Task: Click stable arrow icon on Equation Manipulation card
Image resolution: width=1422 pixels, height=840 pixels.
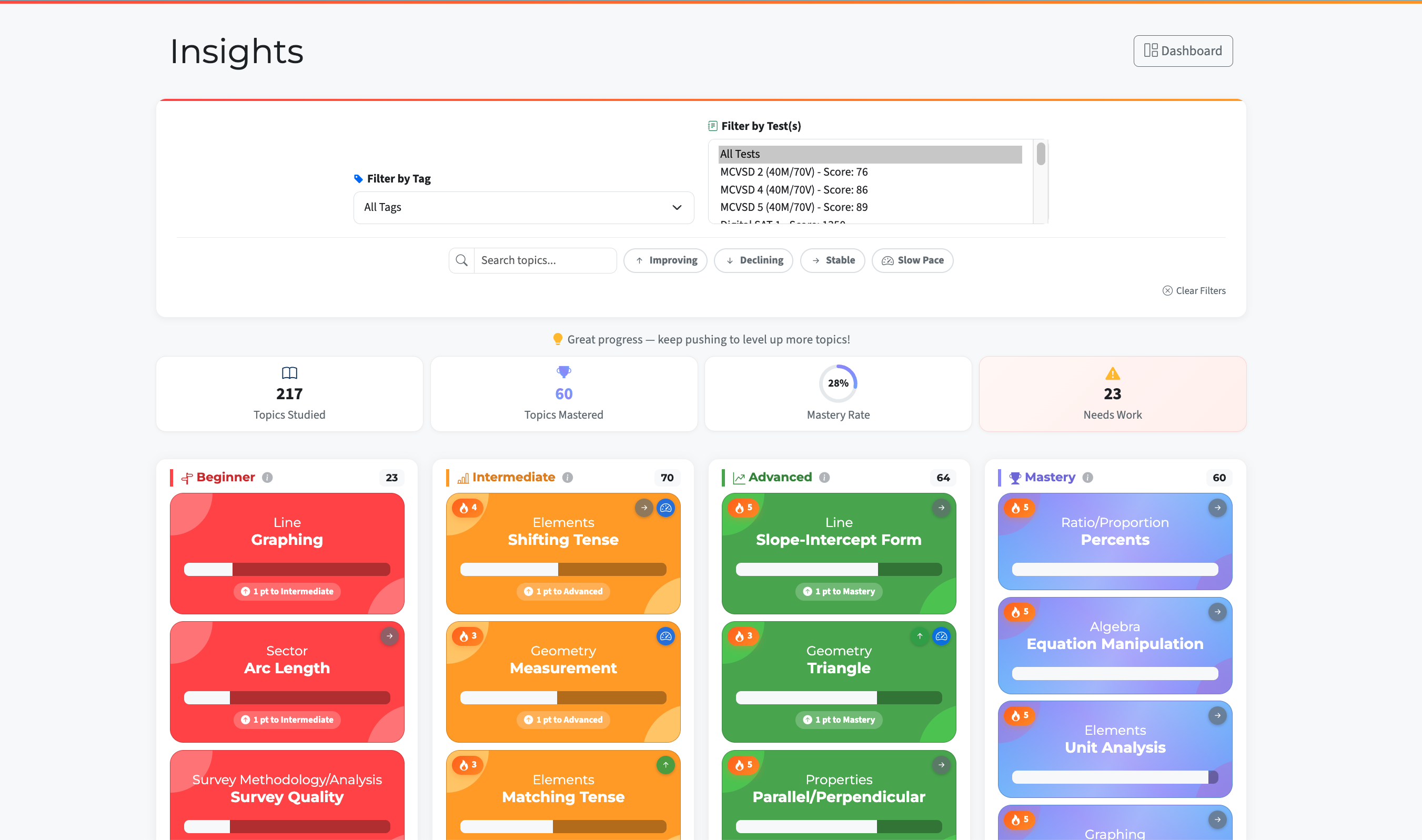Action: (1218, 612)
